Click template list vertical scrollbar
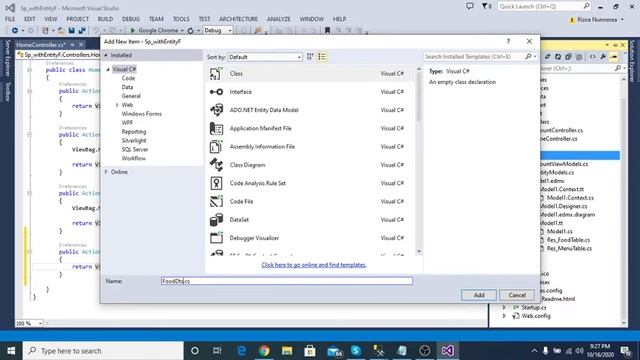Viewport: 640px width, 360px height. (419, 160)
